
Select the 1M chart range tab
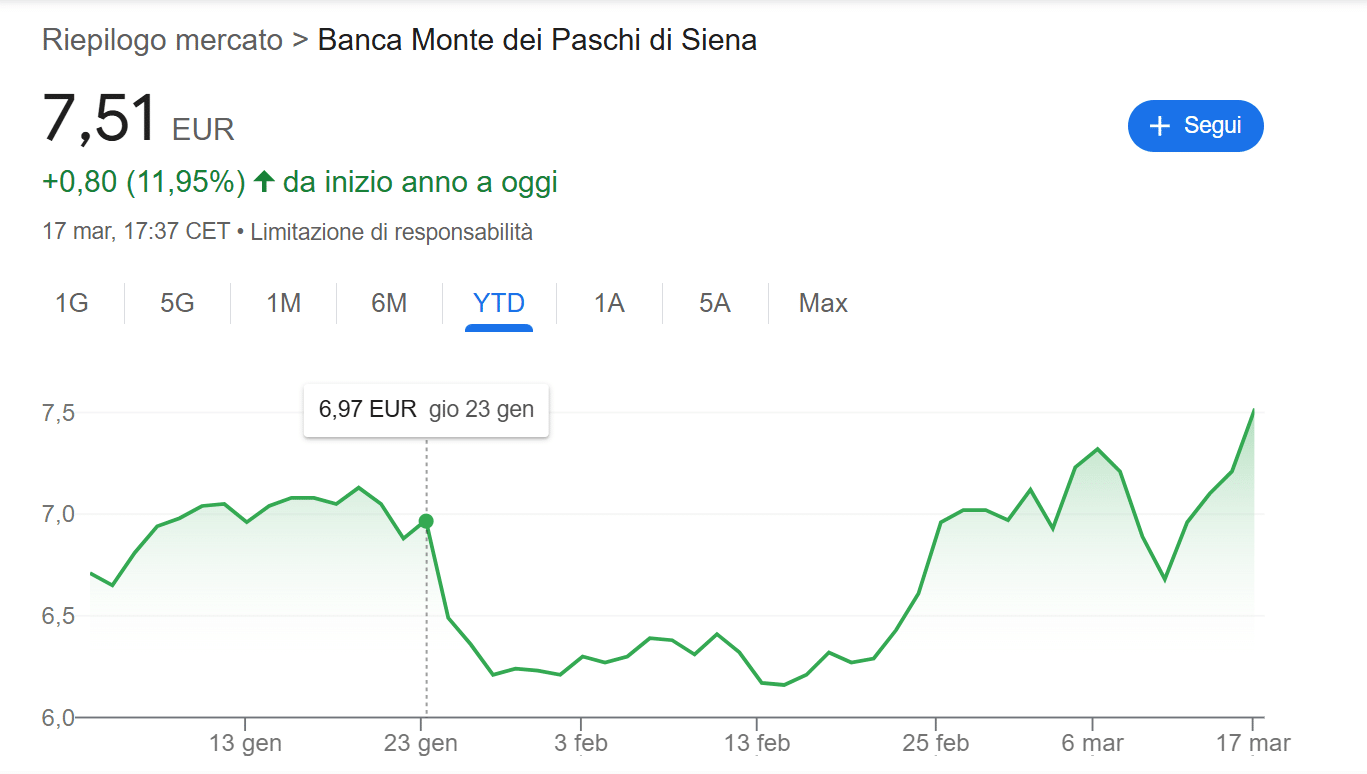[284, 303]
